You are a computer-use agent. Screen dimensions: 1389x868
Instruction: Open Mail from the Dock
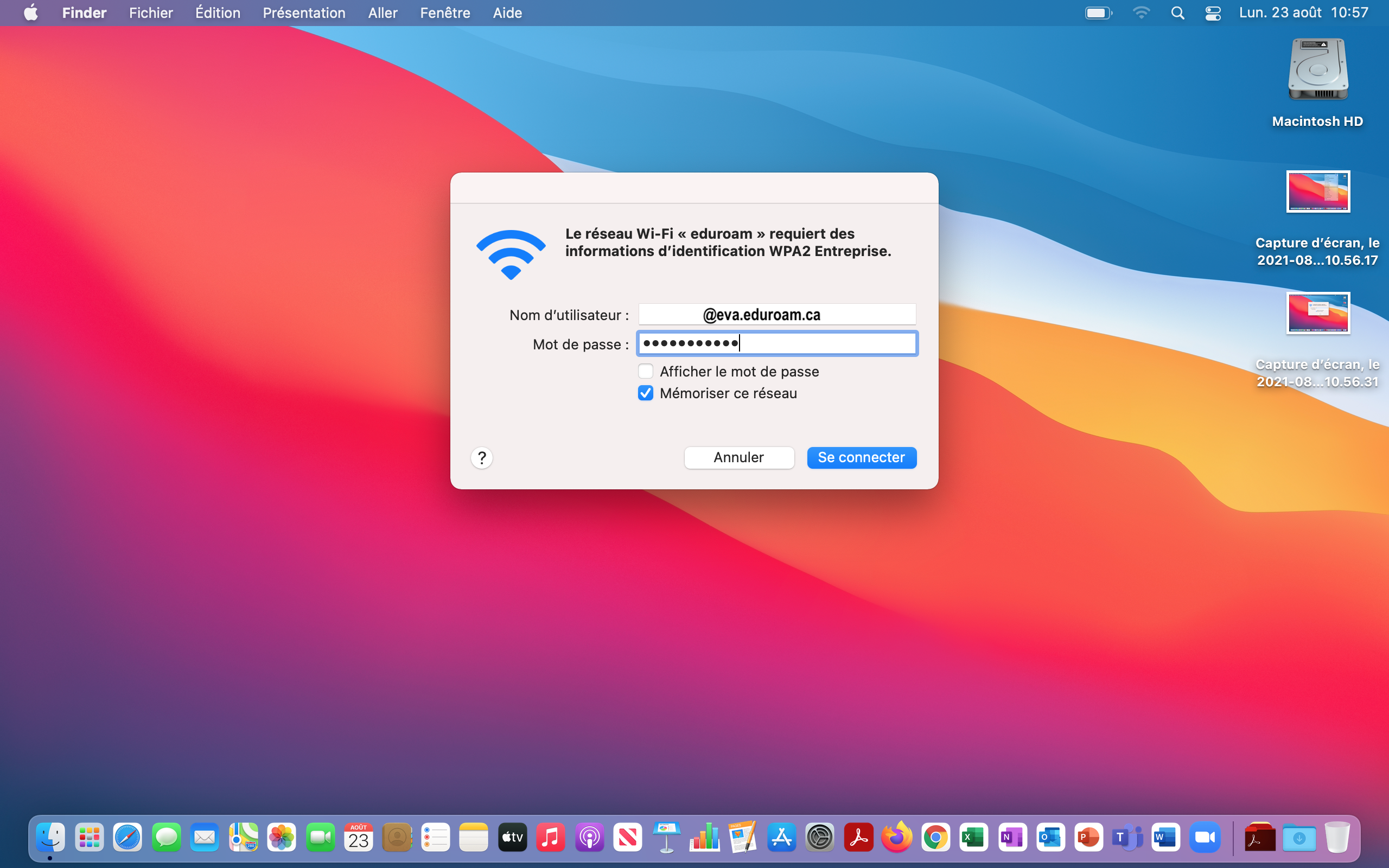point(205,838)
